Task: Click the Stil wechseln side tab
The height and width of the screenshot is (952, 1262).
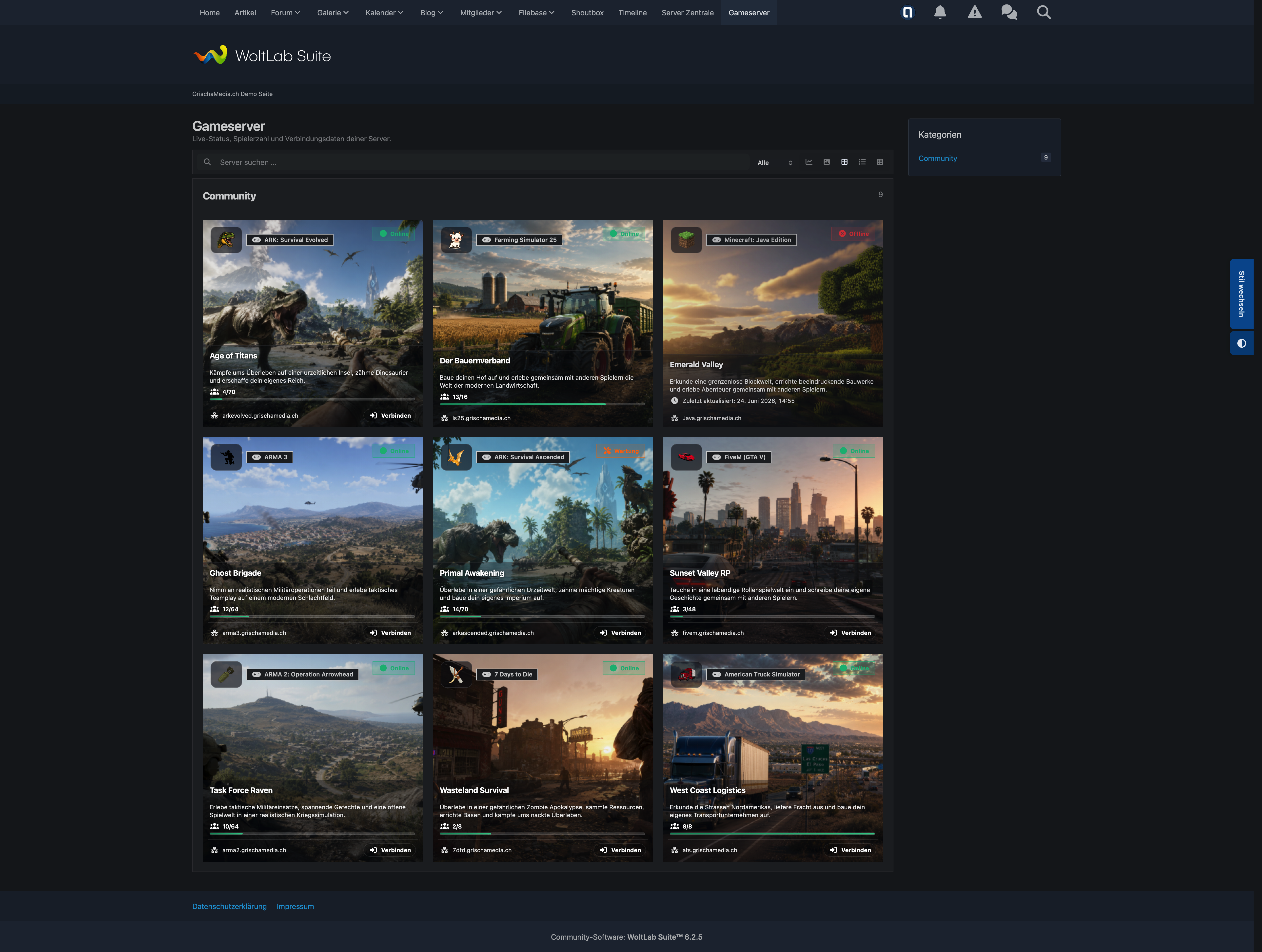Action: pos(1242,294)
